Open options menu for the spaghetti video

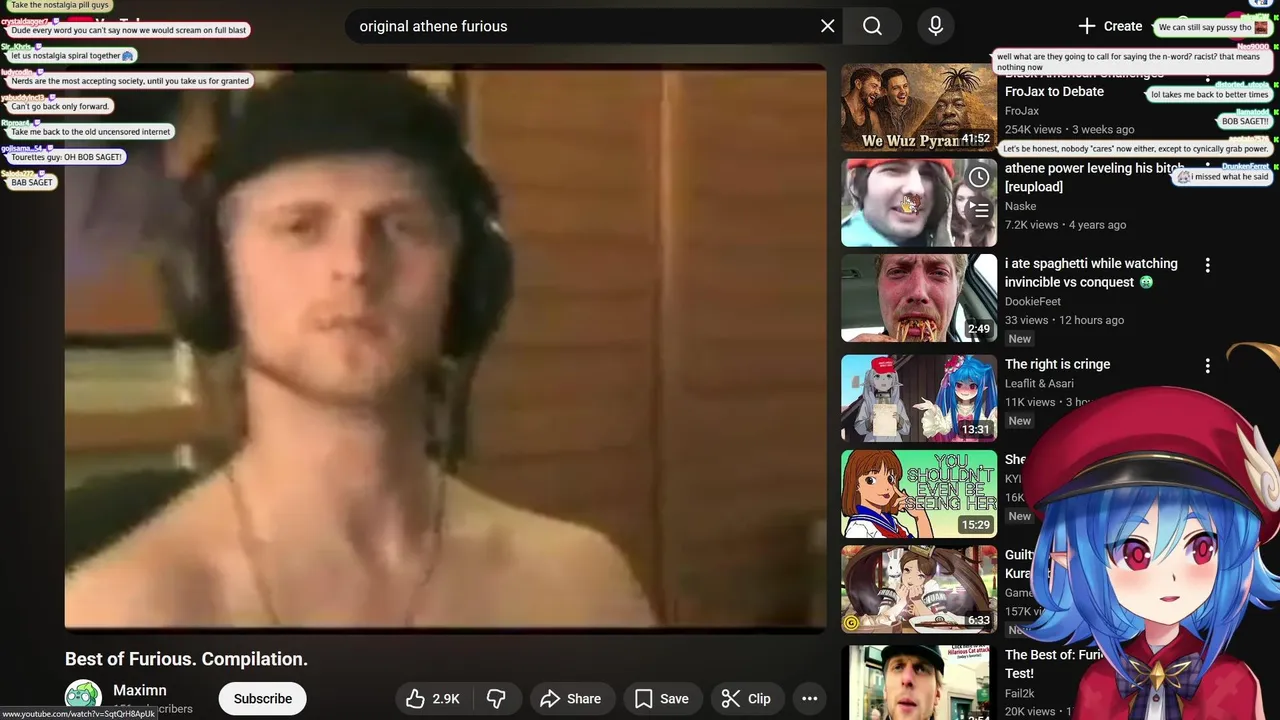1207,265
